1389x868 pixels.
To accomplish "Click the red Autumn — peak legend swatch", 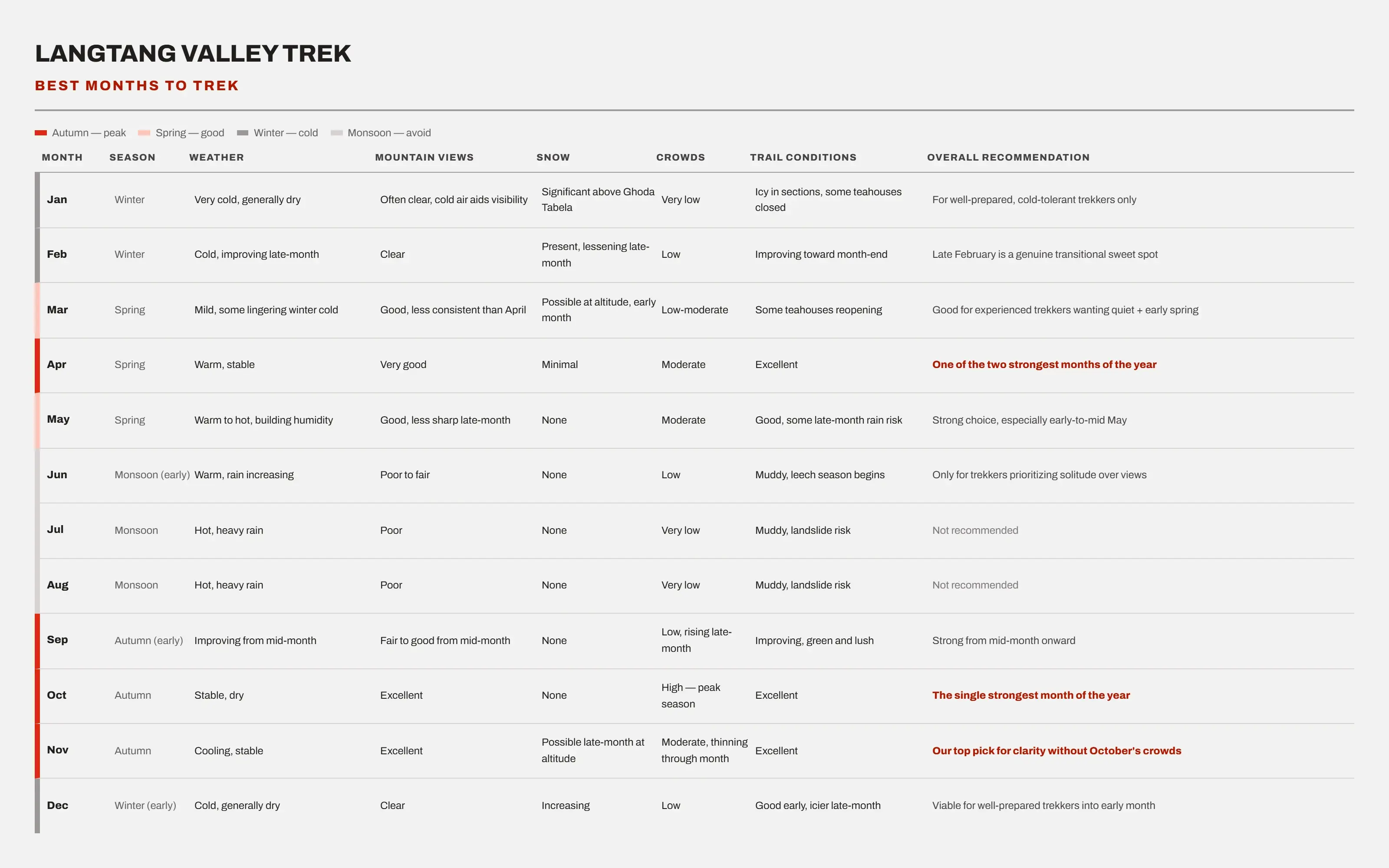I will pyautogui.click(x=41, y=133).
